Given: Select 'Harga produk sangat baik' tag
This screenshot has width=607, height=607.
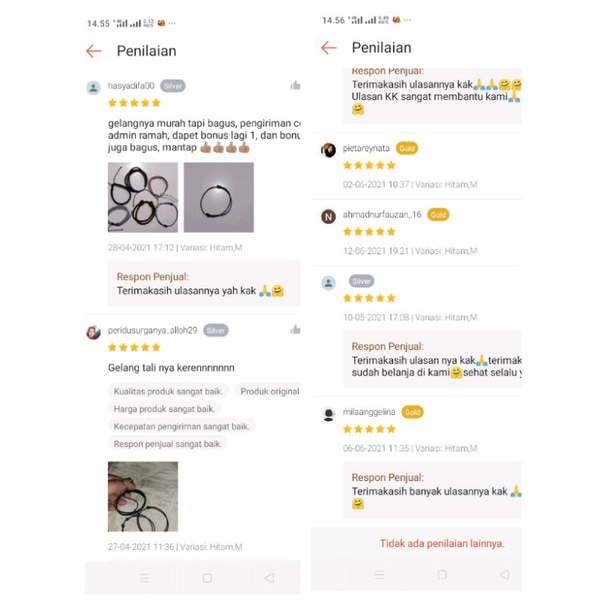Looking at the screenshot, I should pos(164,409).
